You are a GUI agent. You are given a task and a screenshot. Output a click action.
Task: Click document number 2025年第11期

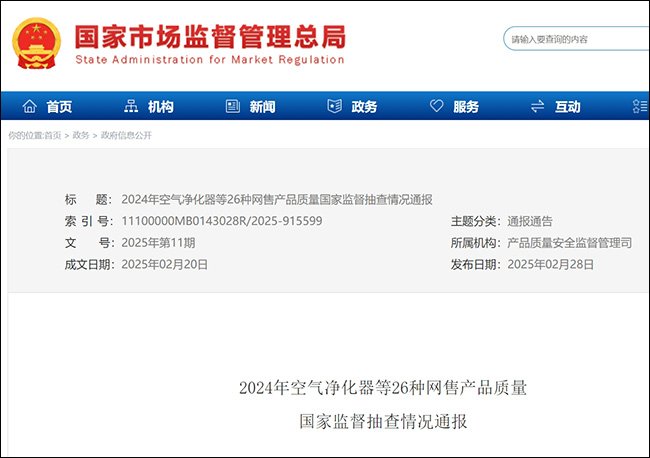(158, 242)
